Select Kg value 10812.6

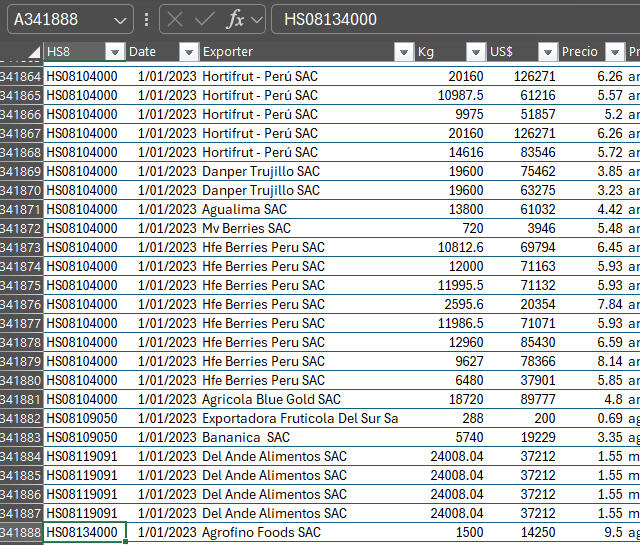coord(450,247)
